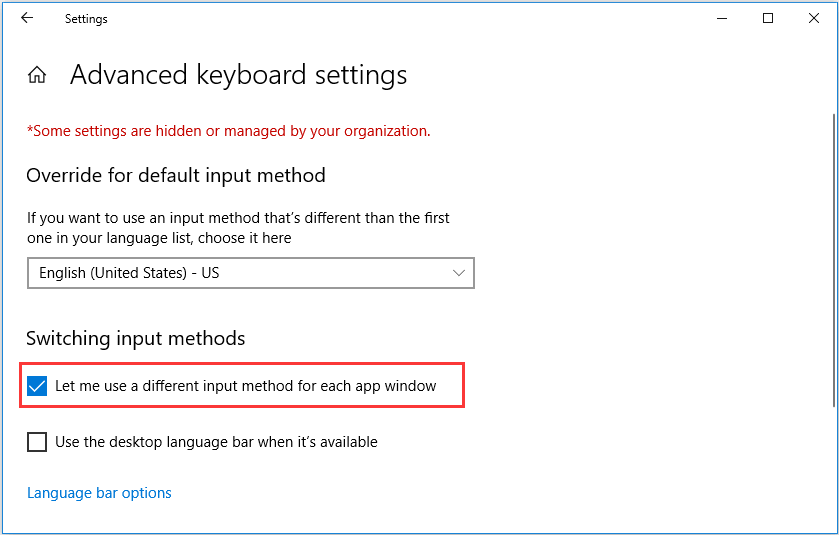Click the red managed-by-organization notice

pos(229,131)
